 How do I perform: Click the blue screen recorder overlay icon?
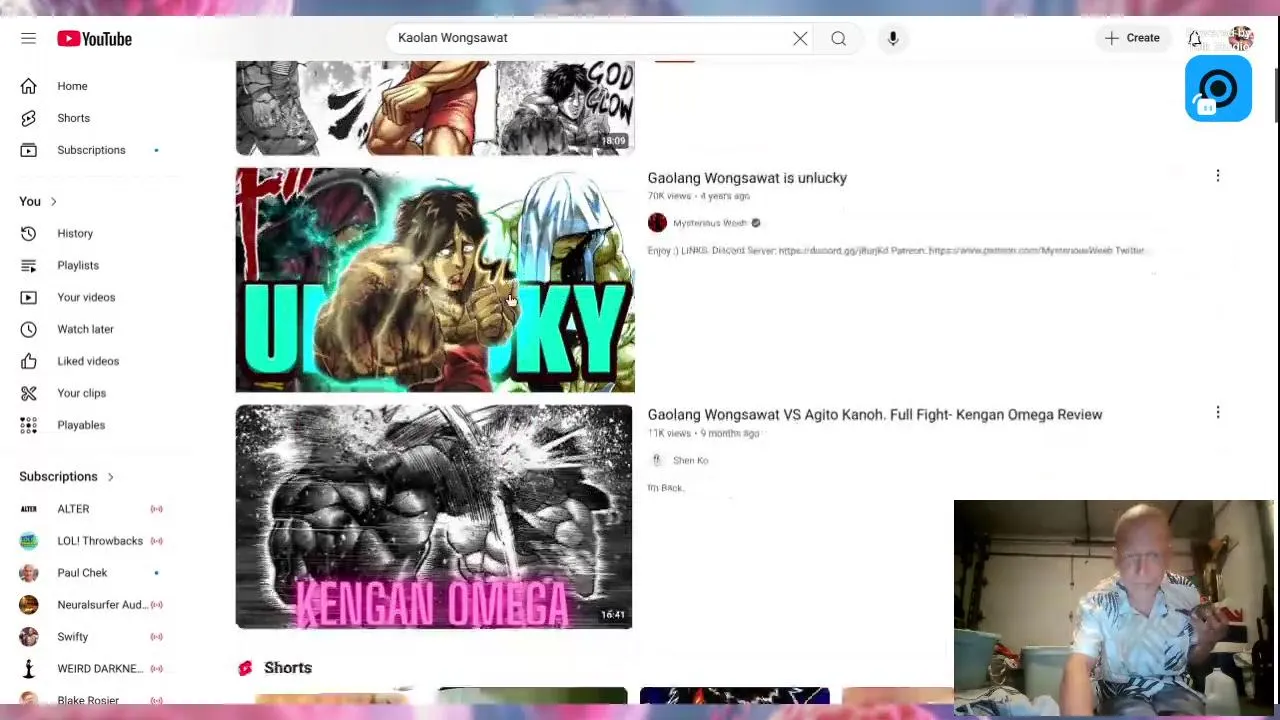(x=1218, y=90)
